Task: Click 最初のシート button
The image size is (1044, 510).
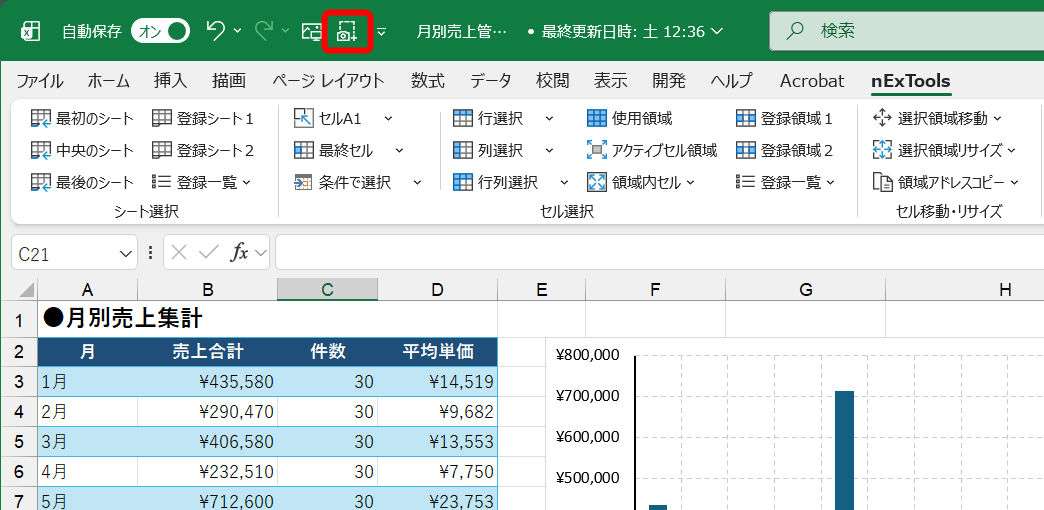Action: pos(83,119)
